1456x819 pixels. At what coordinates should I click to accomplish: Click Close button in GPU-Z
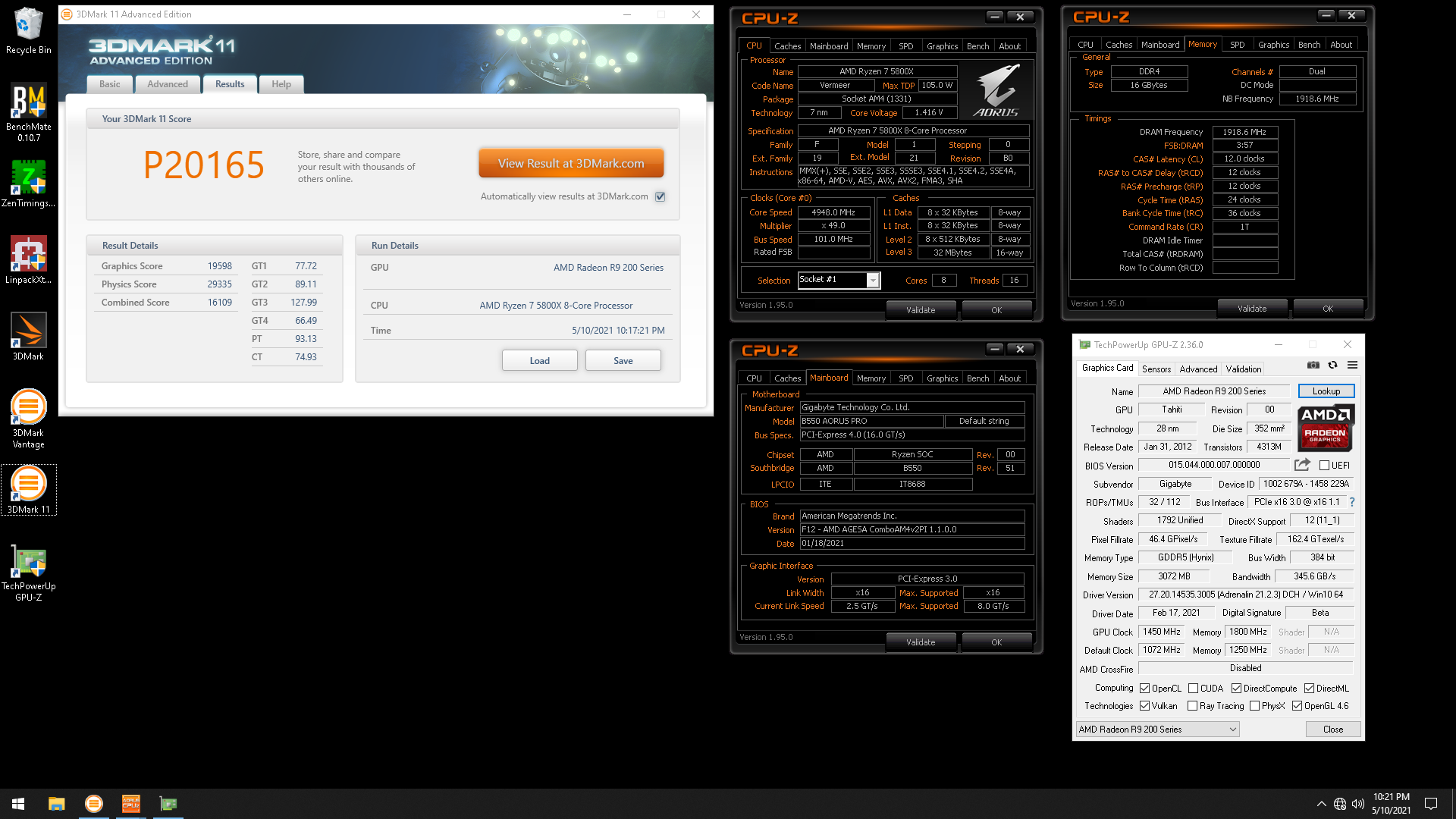[1333, 730]
